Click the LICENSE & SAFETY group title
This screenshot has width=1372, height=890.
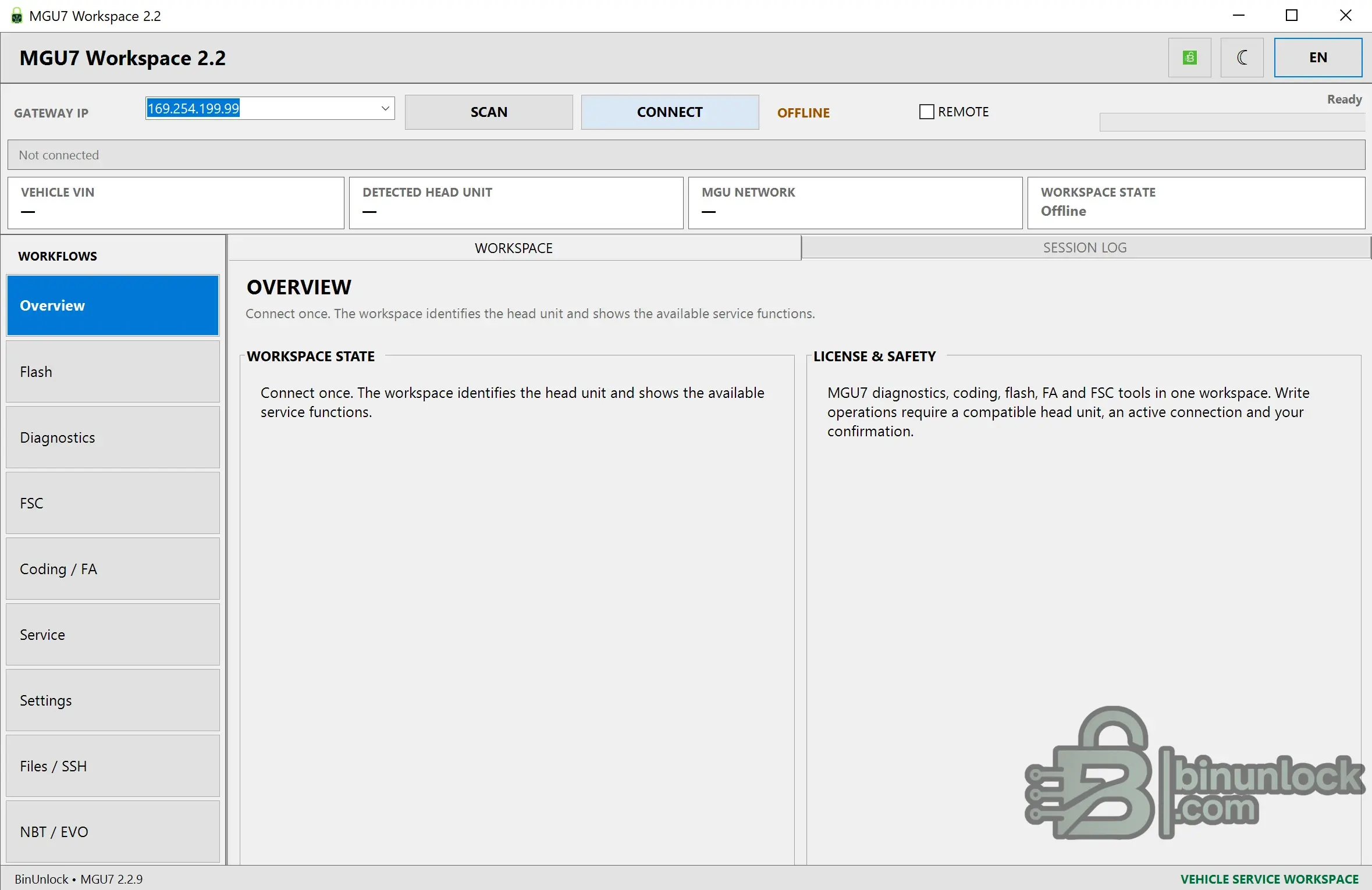(875, 357)
